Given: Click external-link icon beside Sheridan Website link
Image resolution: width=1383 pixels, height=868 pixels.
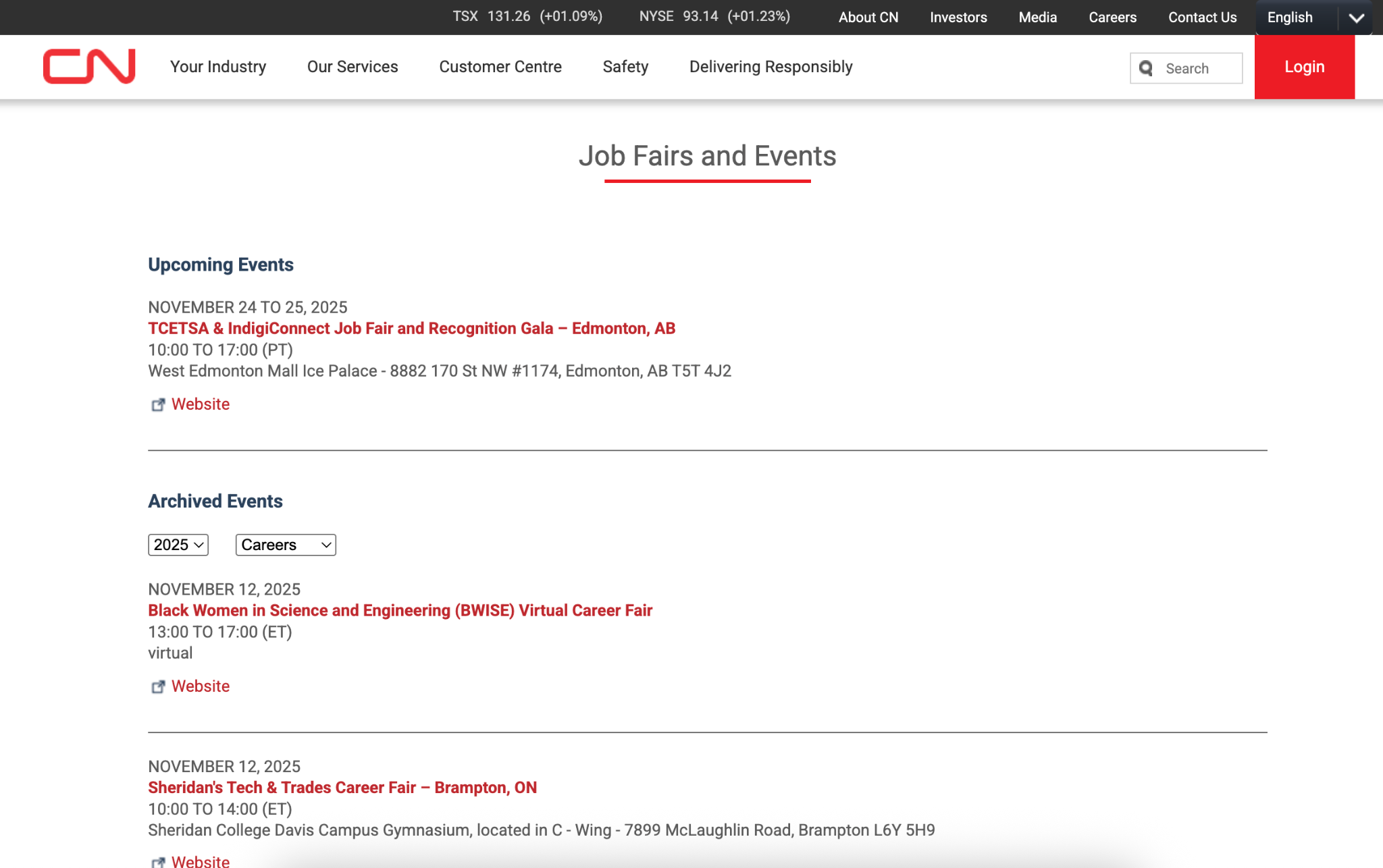Looking at the screenshot, I should 159,862.
